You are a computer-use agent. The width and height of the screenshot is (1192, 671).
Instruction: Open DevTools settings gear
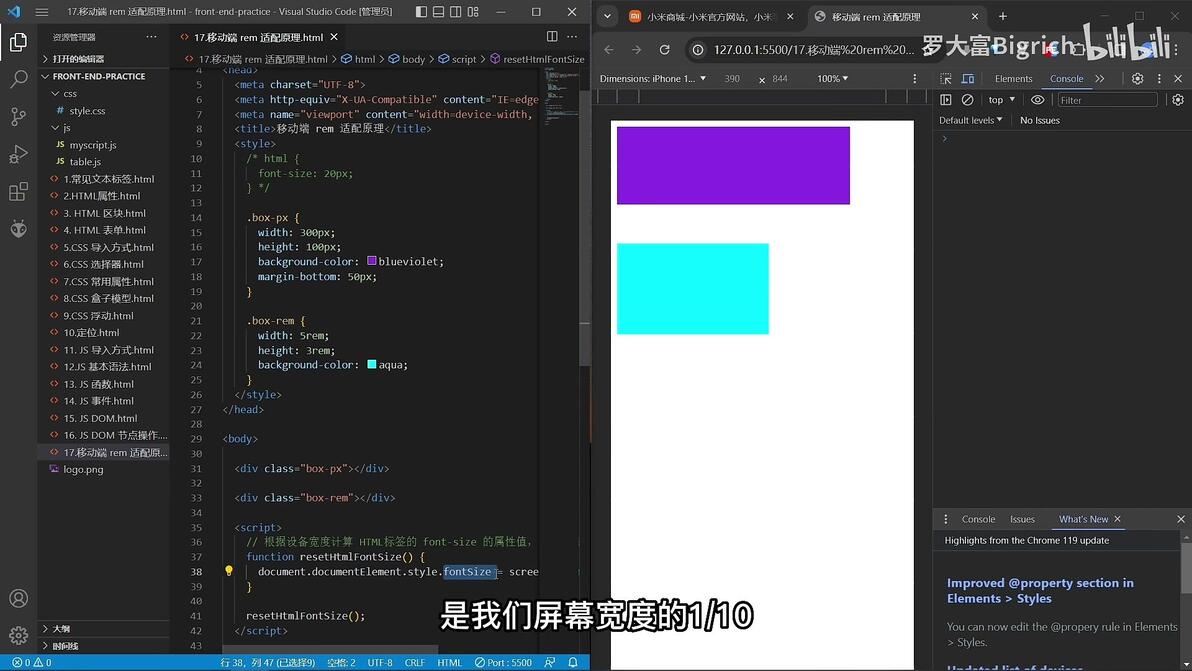(1137, 78)
